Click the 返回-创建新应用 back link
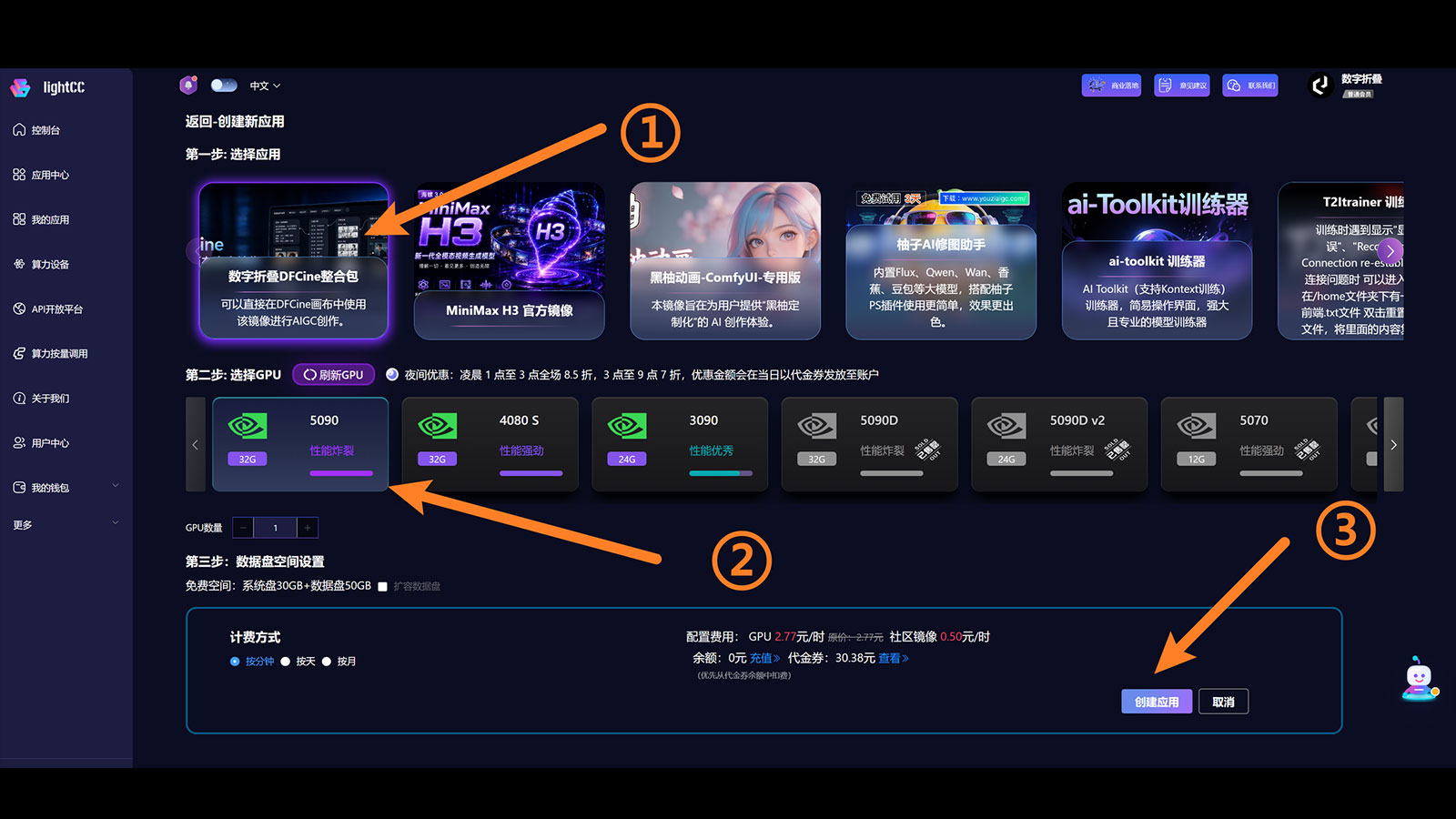This screenshot has width=1456, height=819. point(235,121)
